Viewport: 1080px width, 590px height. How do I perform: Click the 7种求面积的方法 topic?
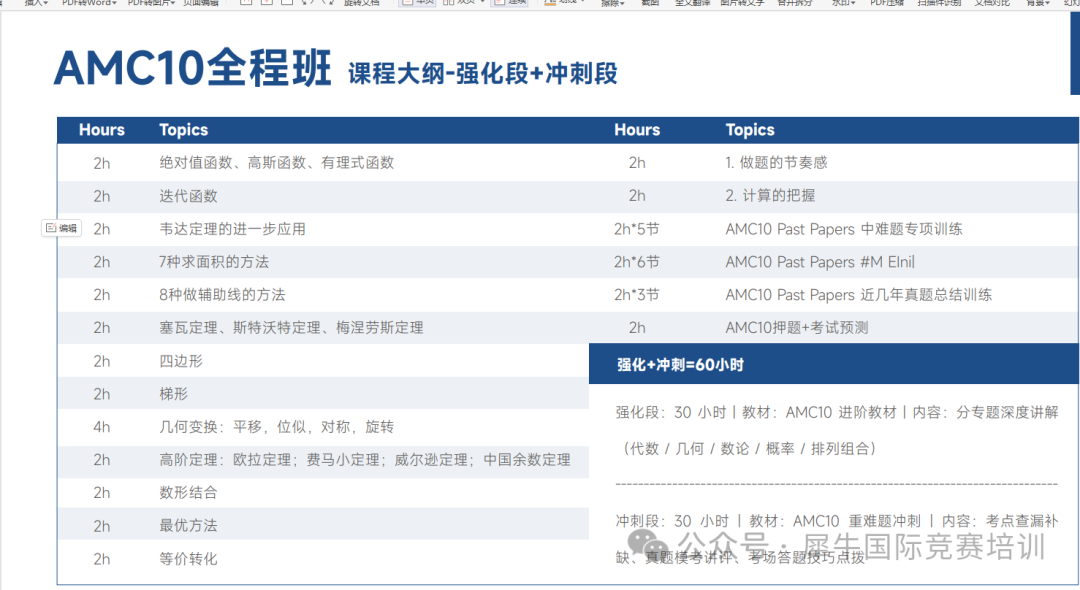[214, 262]
